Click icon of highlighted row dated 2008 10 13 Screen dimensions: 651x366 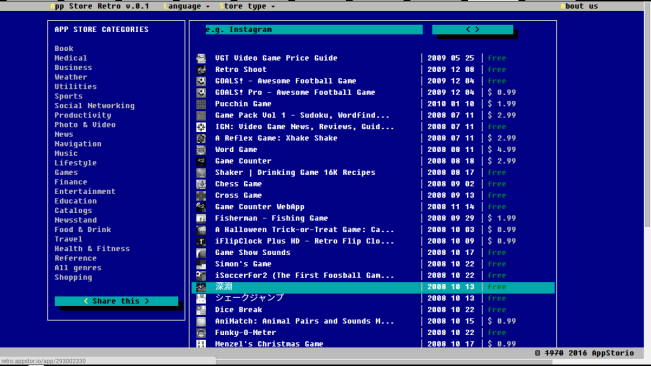click(x=201, y=287)
